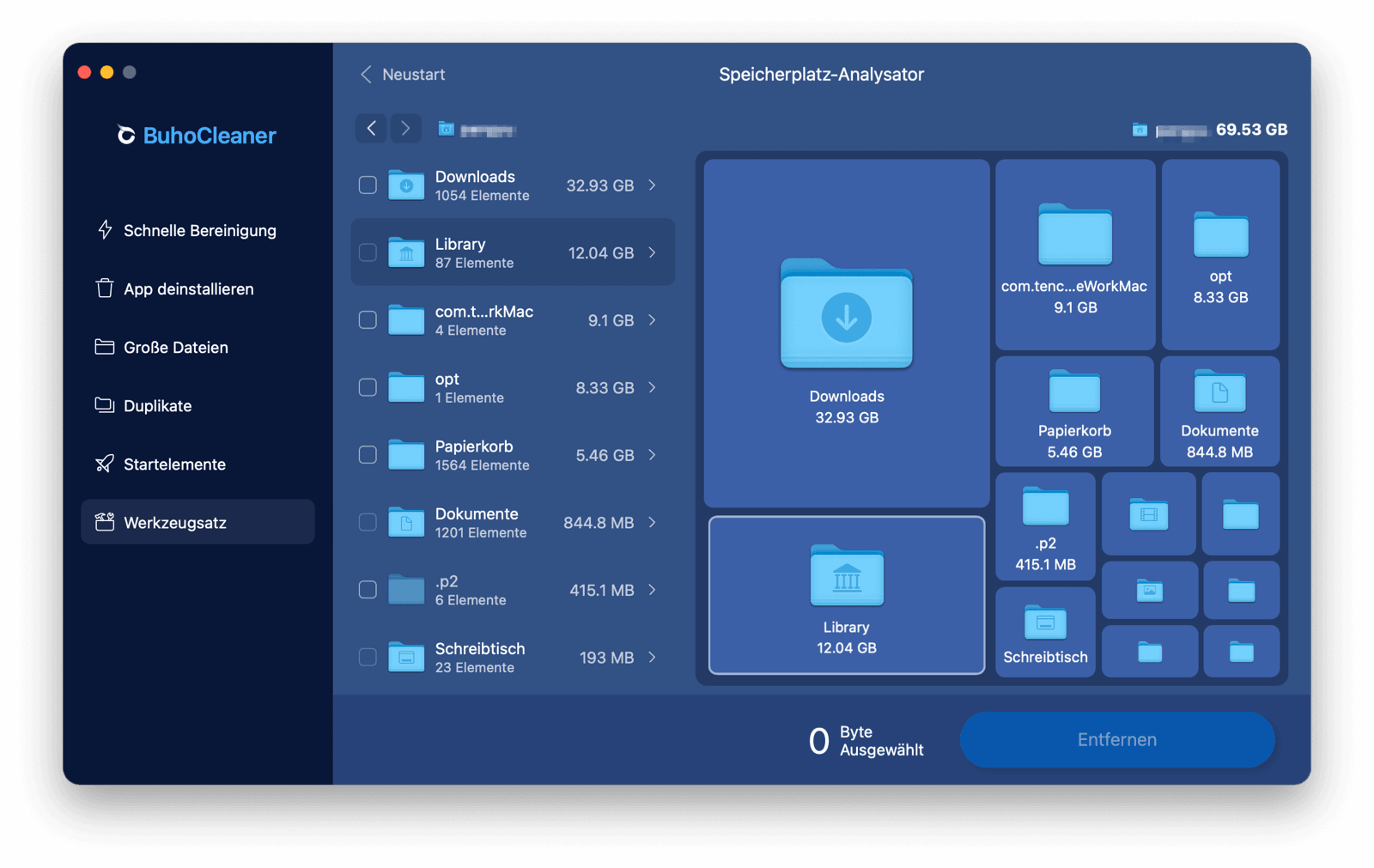Select the .p2 415.1 MB treemap tile
1374x868 pixels.
(1045, 526)
